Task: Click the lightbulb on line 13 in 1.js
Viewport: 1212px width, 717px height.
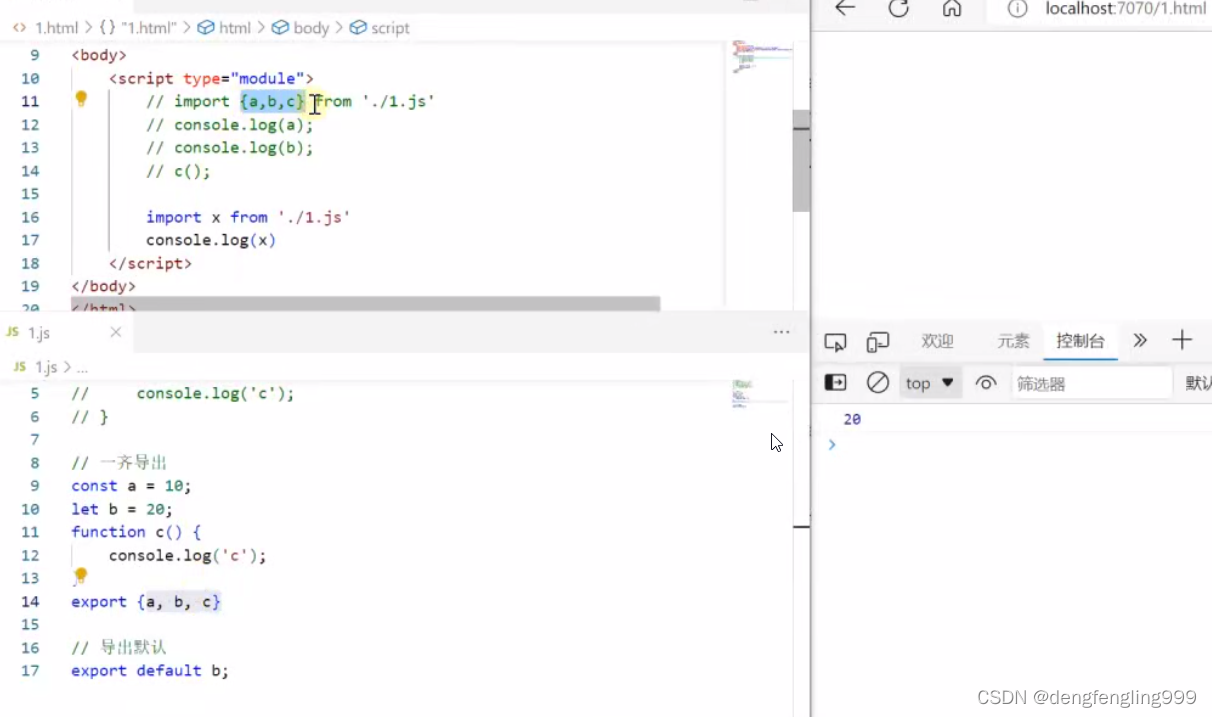Action: [81, 576]
